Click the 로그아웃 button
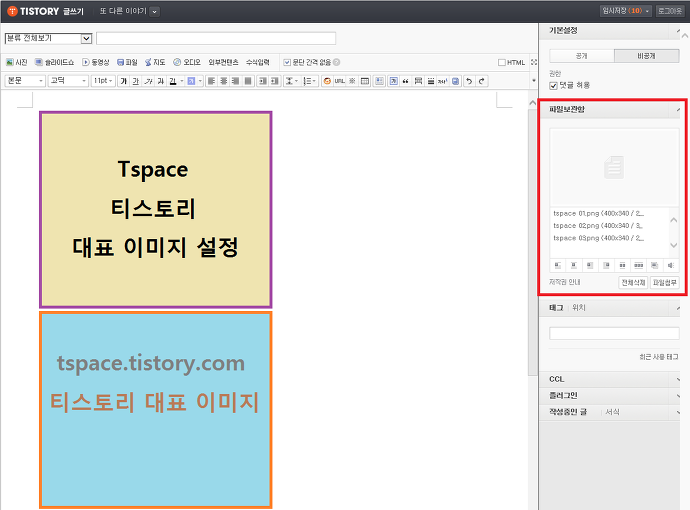 pyautogui.click(x=670, y=11)
